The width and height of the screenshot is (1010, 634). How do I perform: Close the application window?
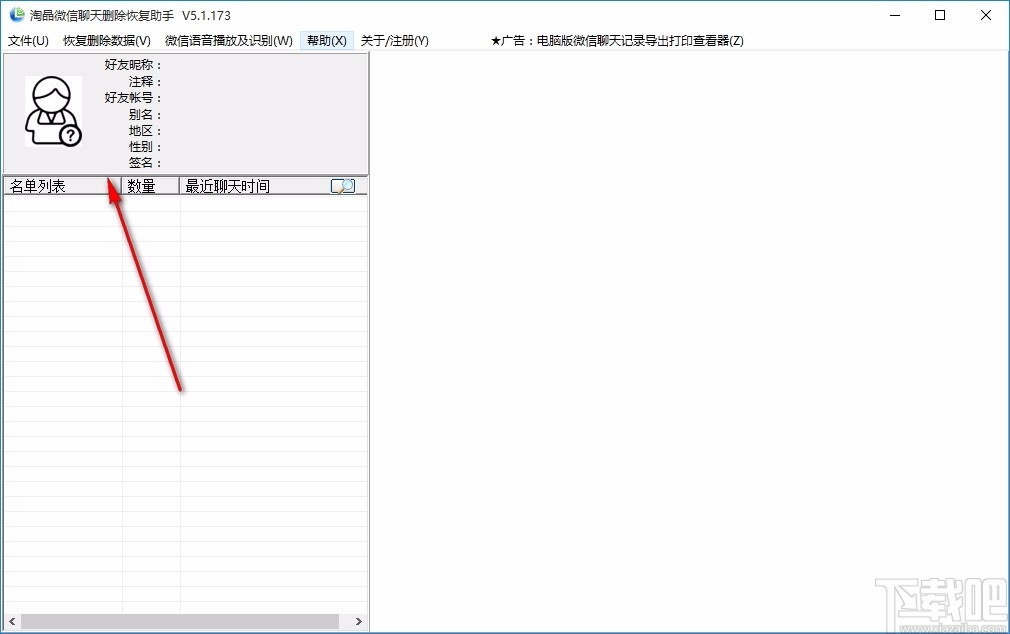tap(986, 15)
